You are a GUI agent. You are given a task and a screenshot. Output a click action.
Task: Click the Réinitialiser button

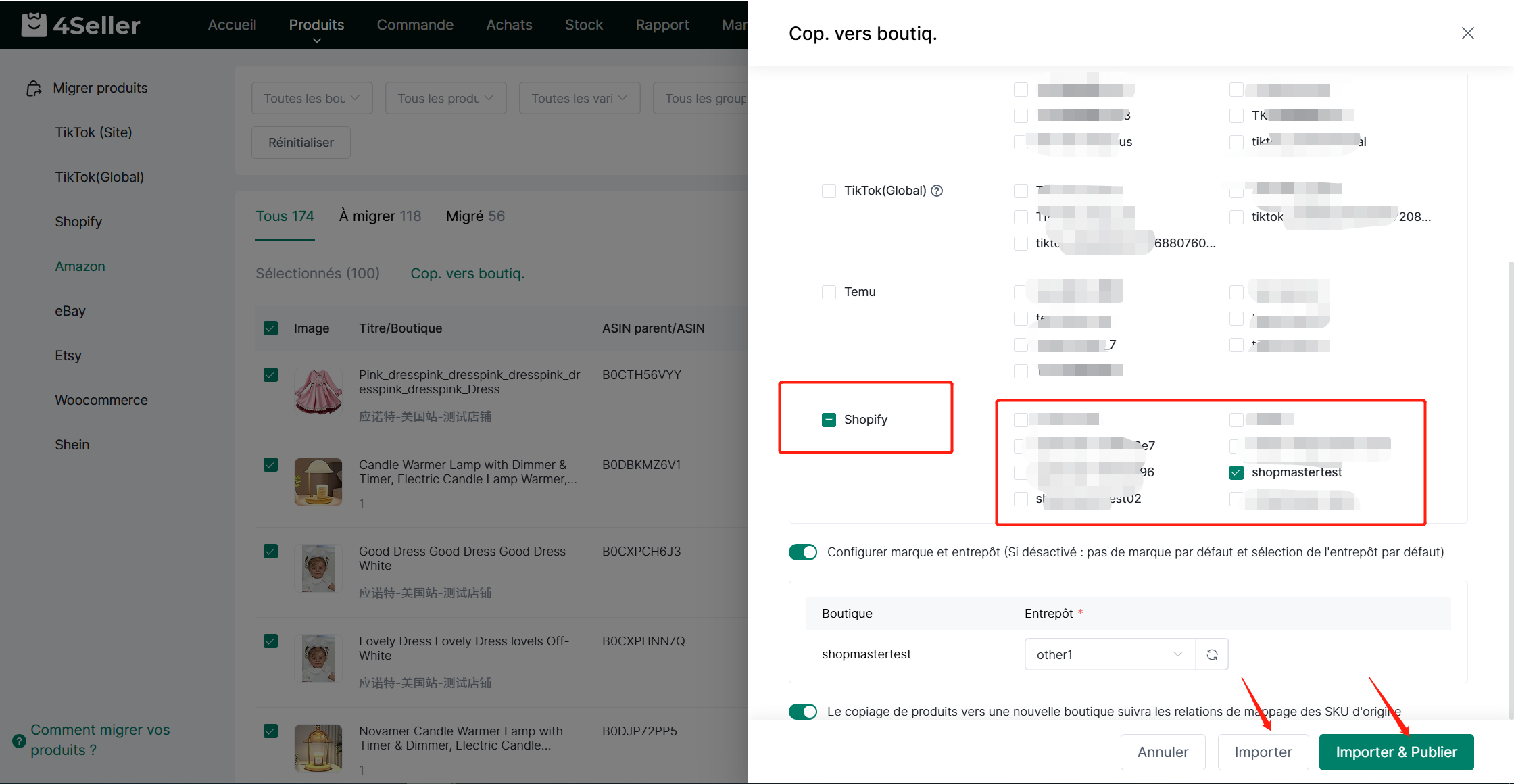click(x=301, y=143)
